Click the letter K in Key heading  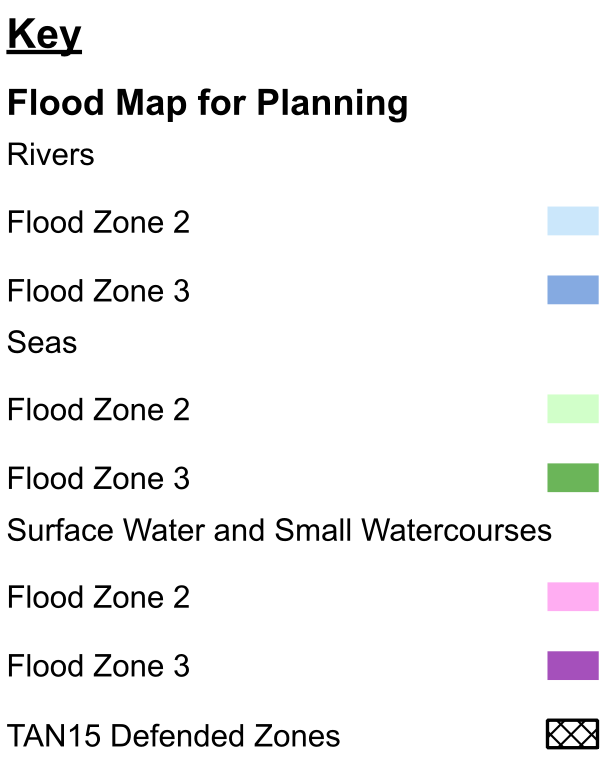[21, 33]
